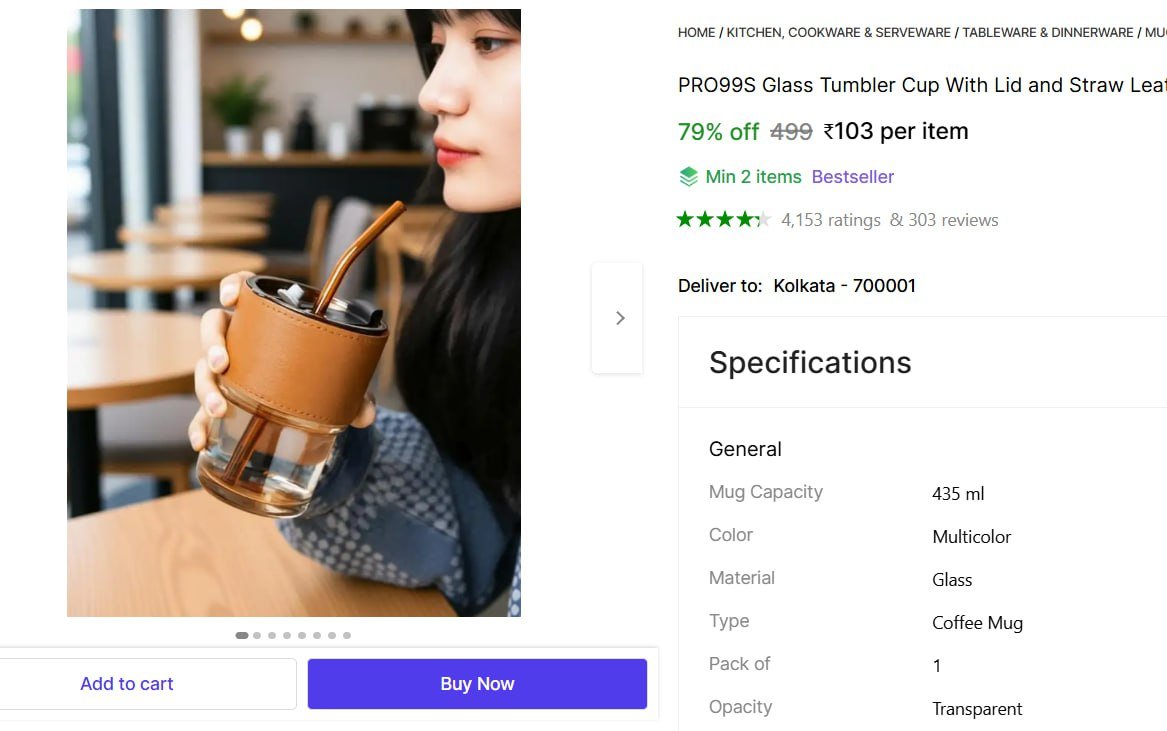
Task: Go to the HOME breadcrumb
Action: (x=696, y=33)
